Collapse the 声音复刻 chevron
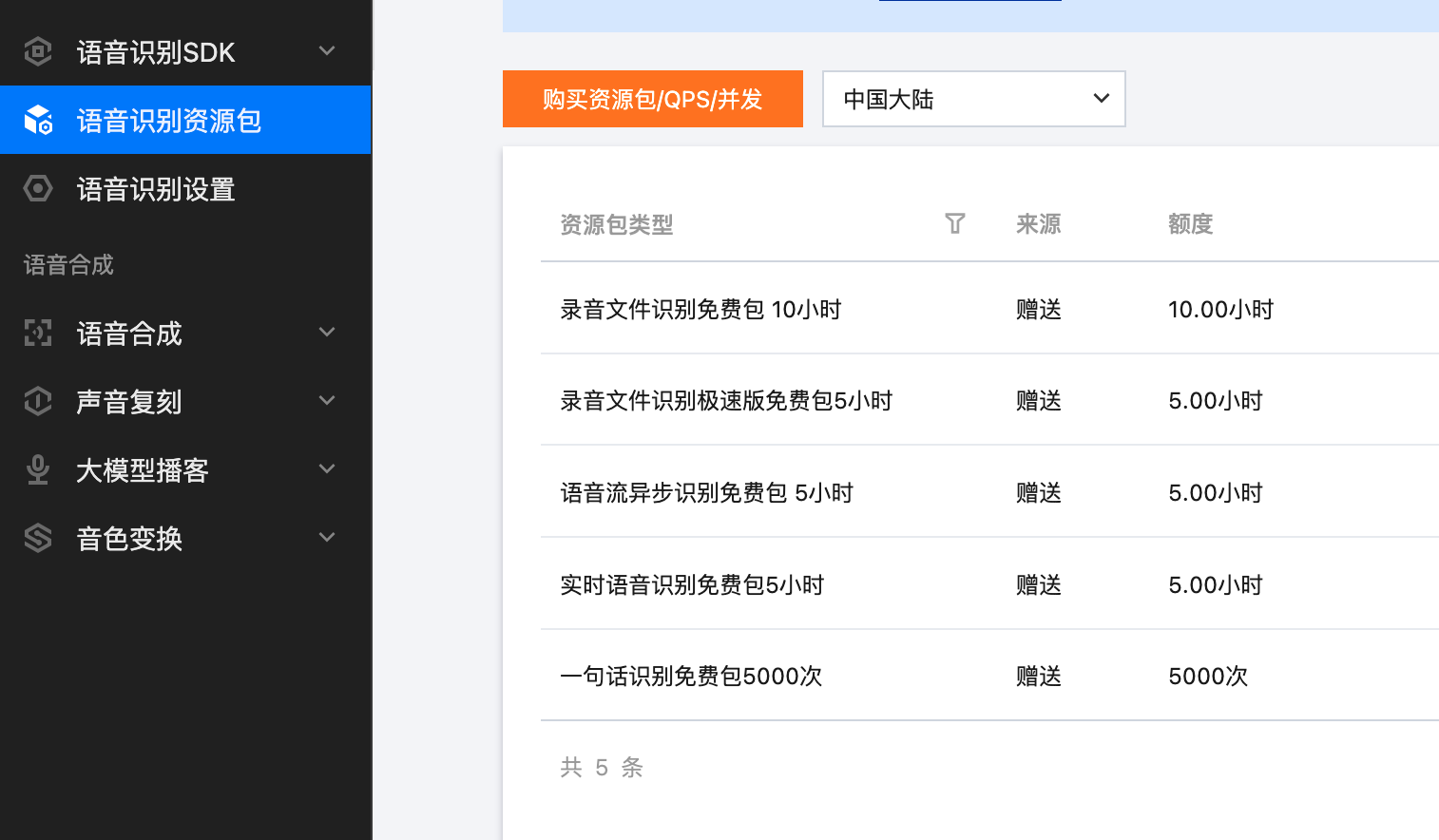Screen dimensions: 1439x840 [x=326, y=401]
